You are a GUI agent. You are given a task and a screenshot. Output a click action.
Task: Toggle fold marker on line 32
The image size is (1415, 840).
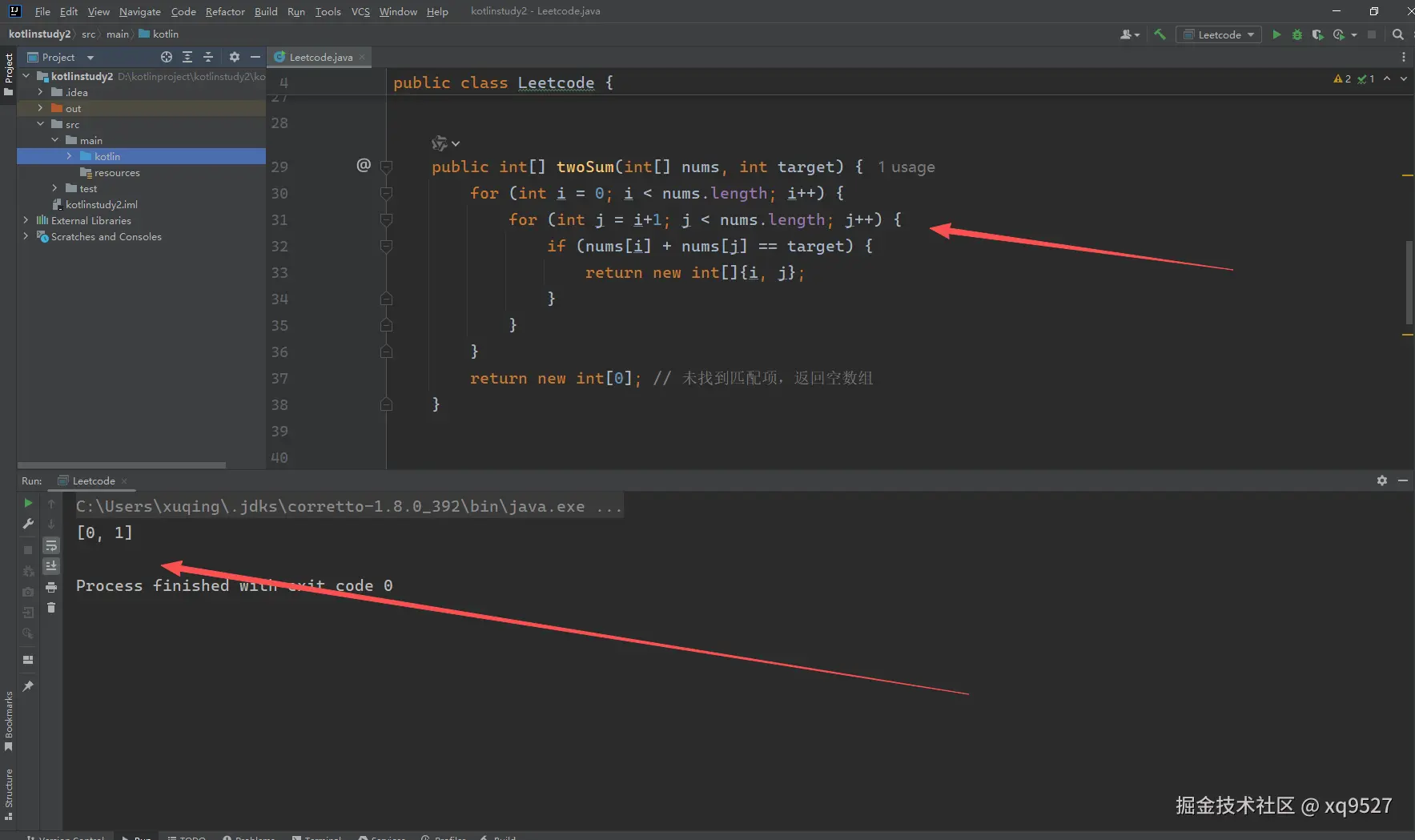coord(386,246)
